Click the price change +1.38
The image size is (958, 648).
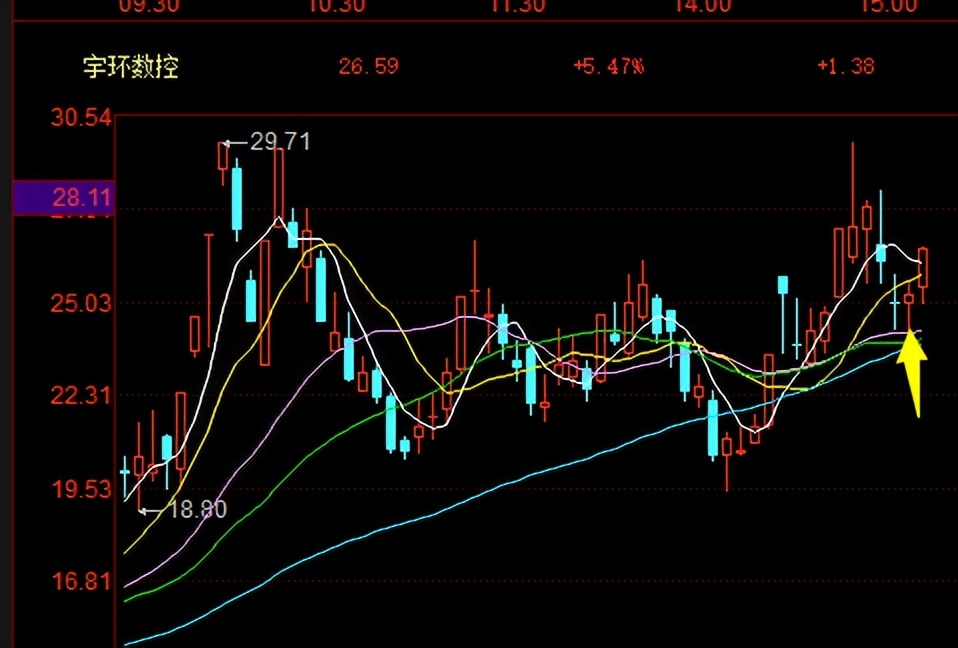(x=846, y=66)
